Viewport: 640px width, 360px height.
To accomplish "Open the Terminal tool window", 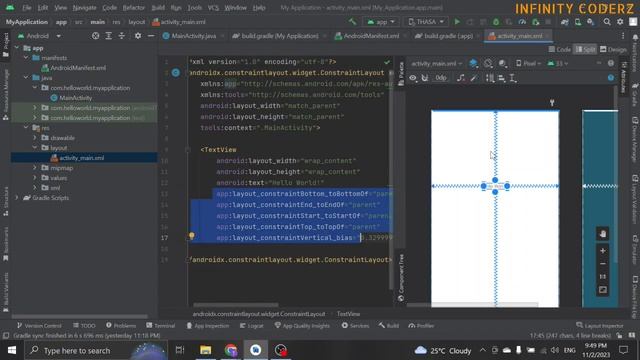I will click(161, 325).
